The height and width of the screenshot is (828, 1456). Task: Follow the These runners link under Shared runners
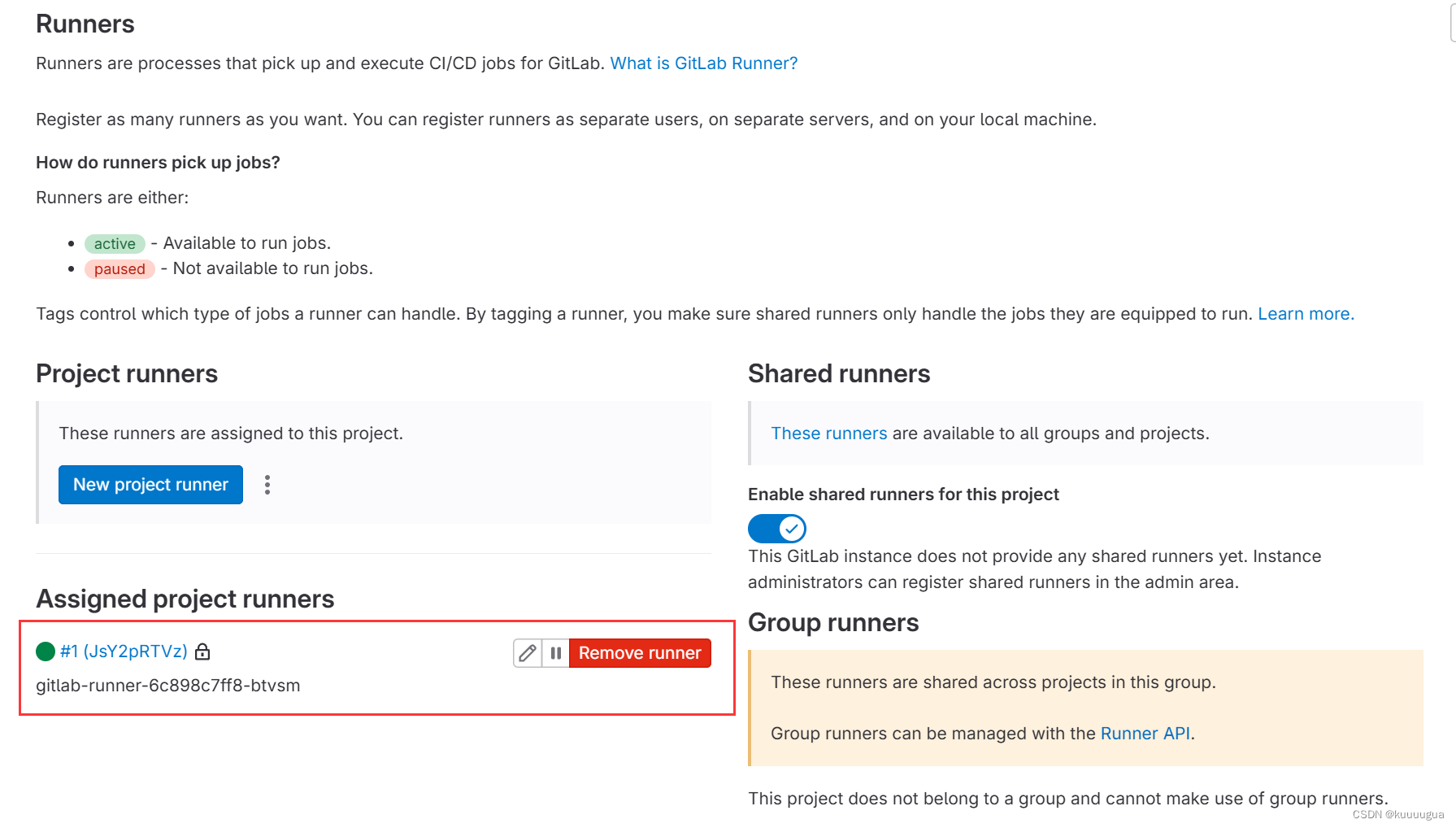click(x=828, y=434)
